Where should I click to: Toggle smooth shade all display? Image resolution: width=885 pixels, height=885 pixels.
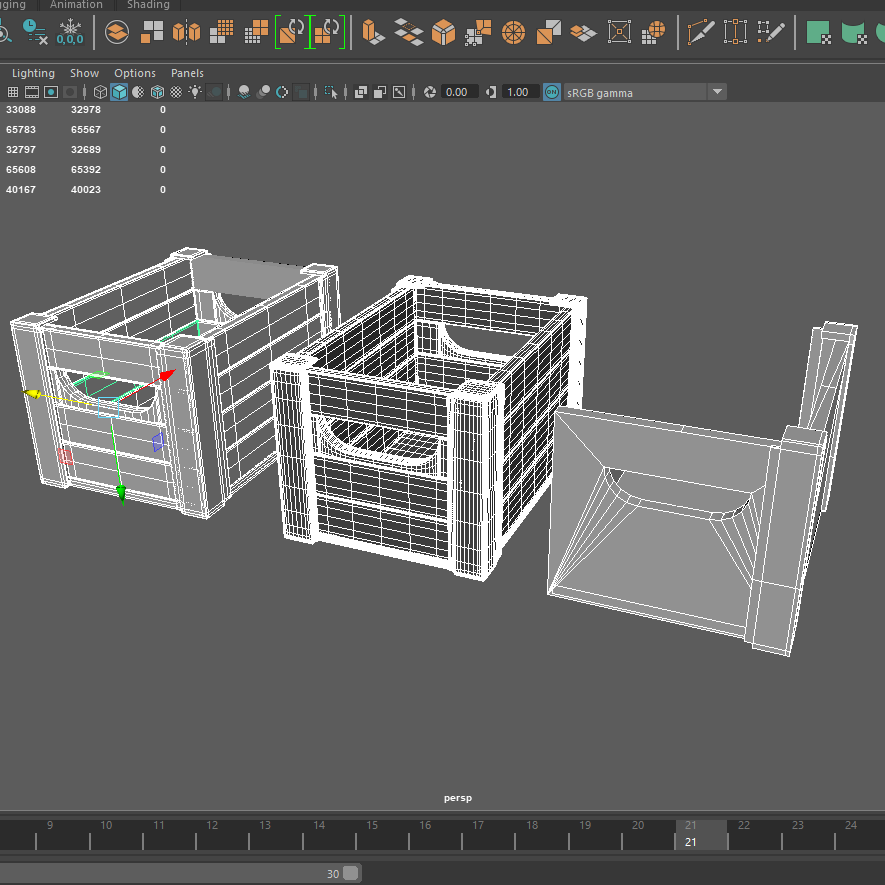(x=119, y=92)
